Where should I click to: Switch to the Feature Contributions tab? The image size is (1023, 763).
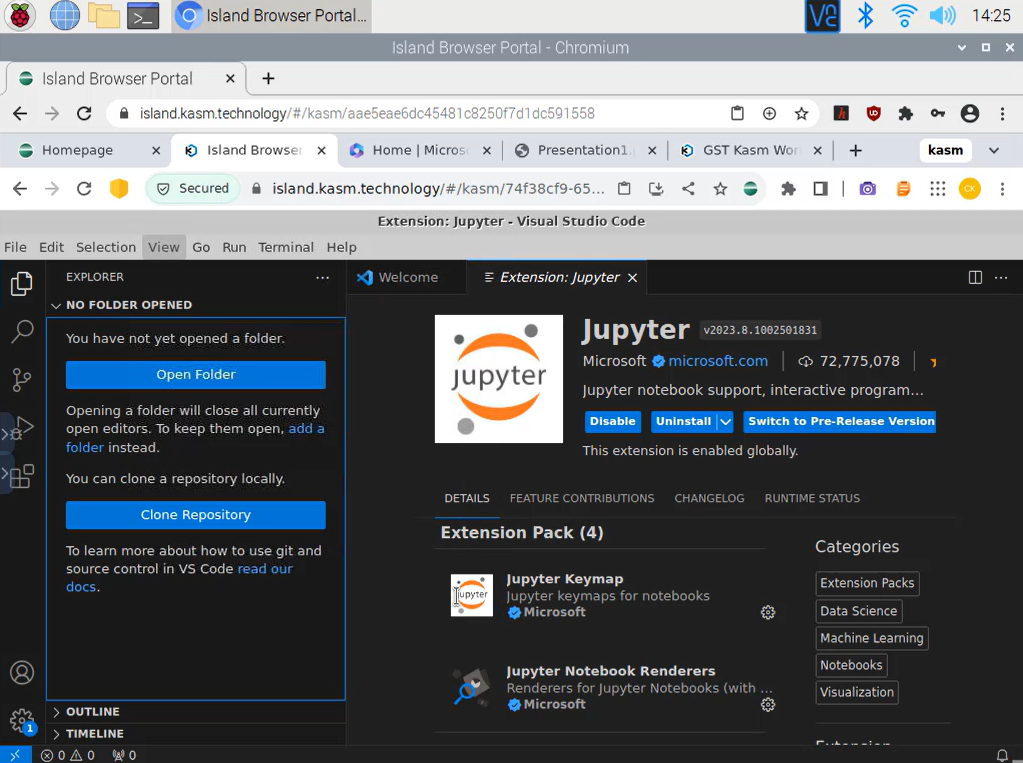582,498
